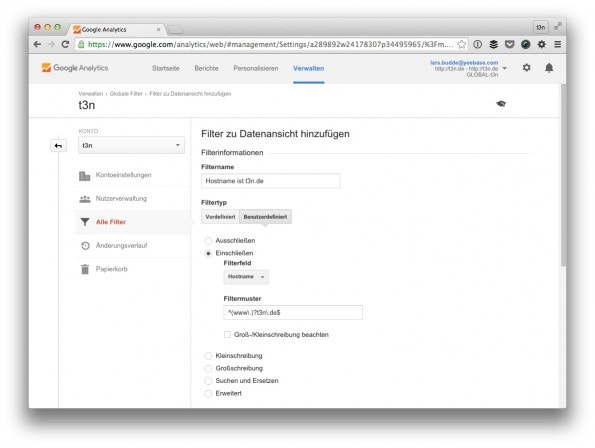The height and width of the screenshot is (448, 595).
Task: Click the Änderungsverlauf history clock icon
Action: [x=85, y=245]
